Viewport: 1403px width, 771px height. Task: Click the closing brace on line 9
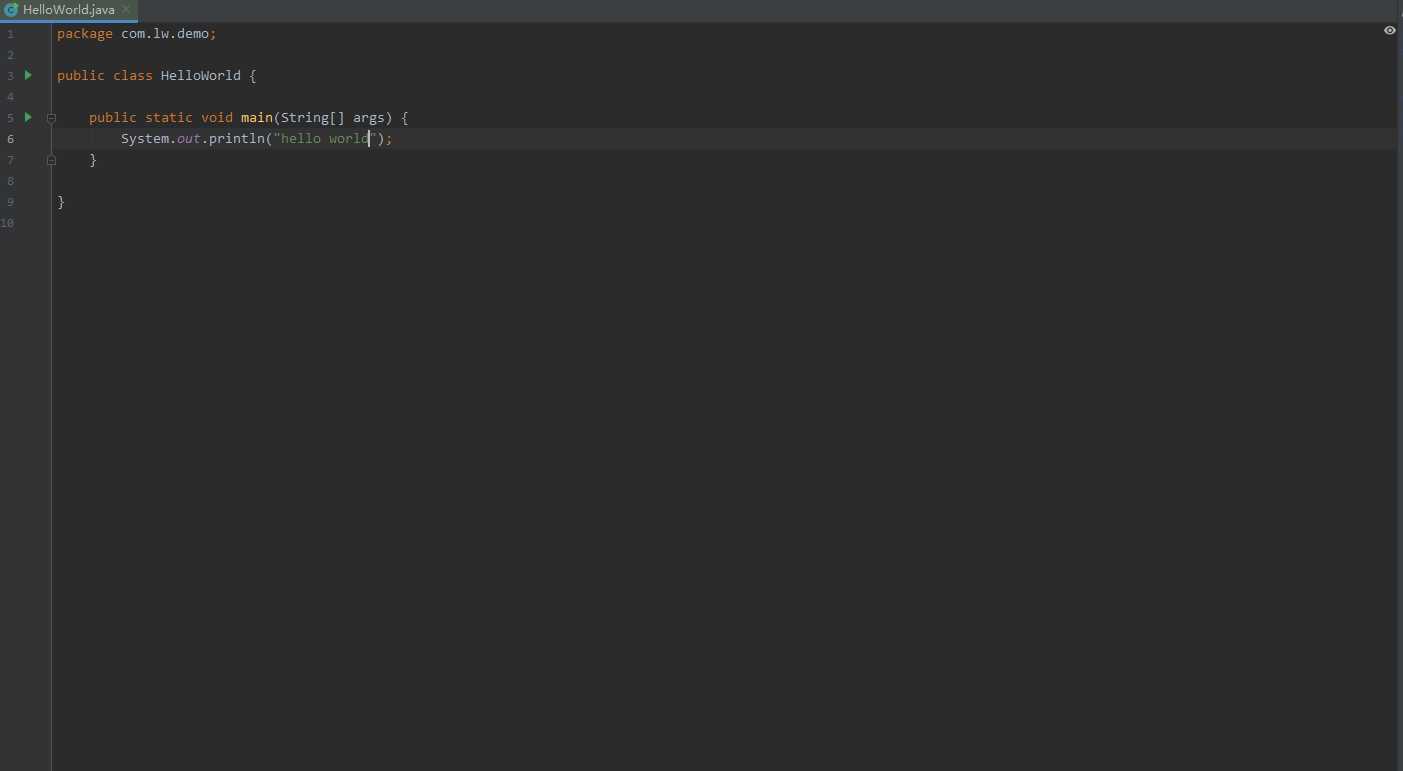[x=61, y=201]
